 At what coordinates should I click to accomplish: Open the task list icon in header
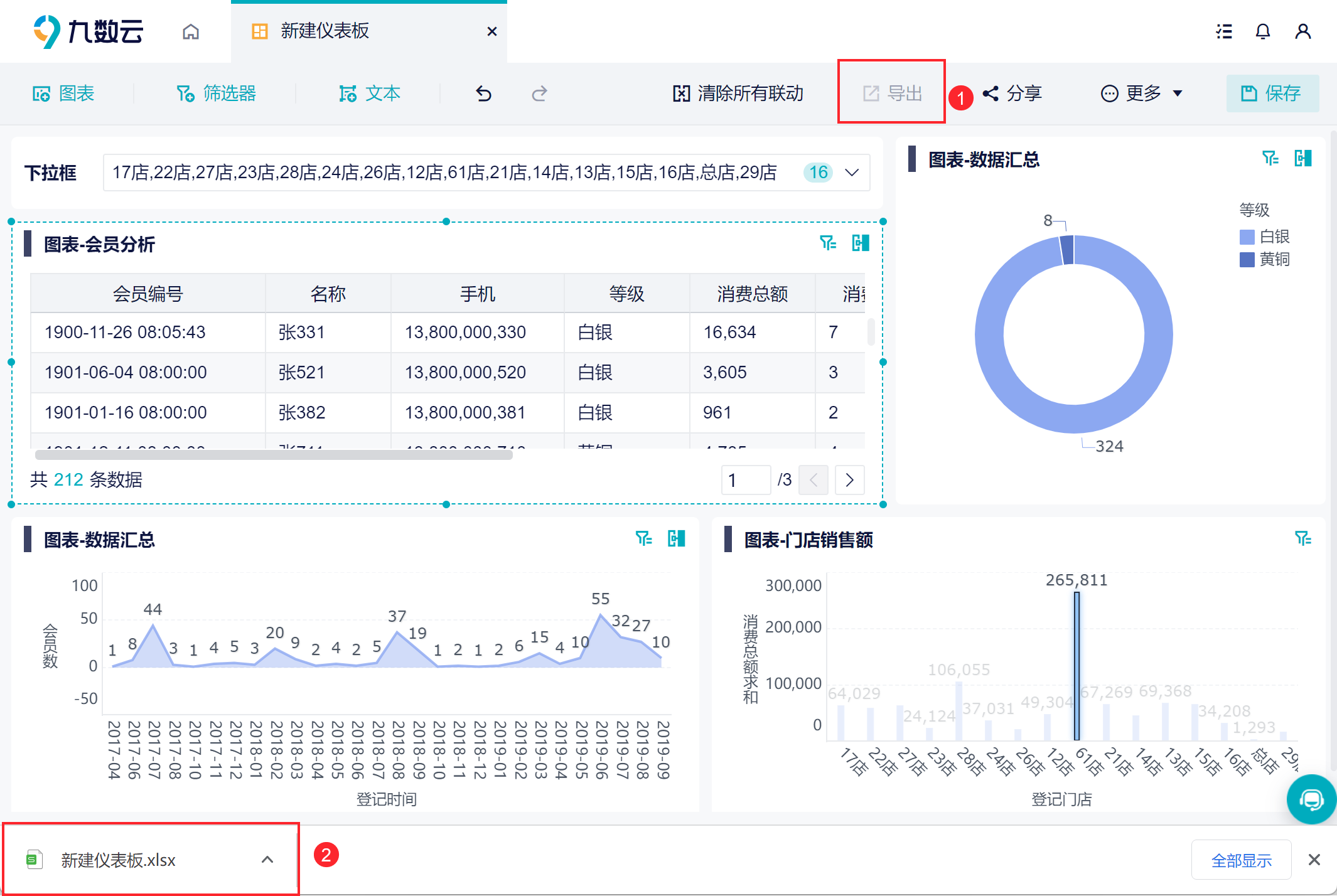point(1223,31)
